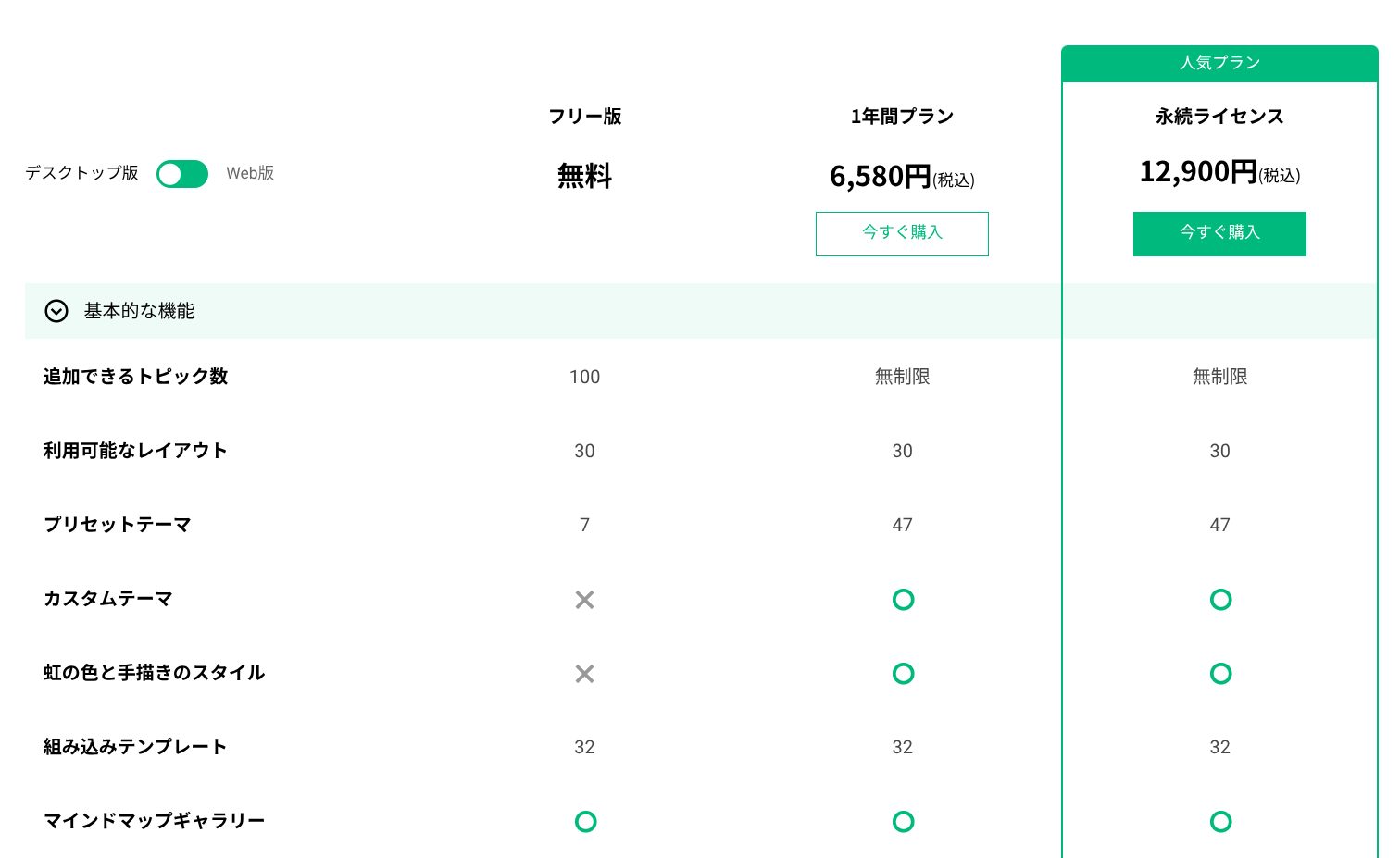Click X icon for 虹の色と手描きのスタイル free version
The height and width of the screenshot is (858, 1400).
pos(584,674)
